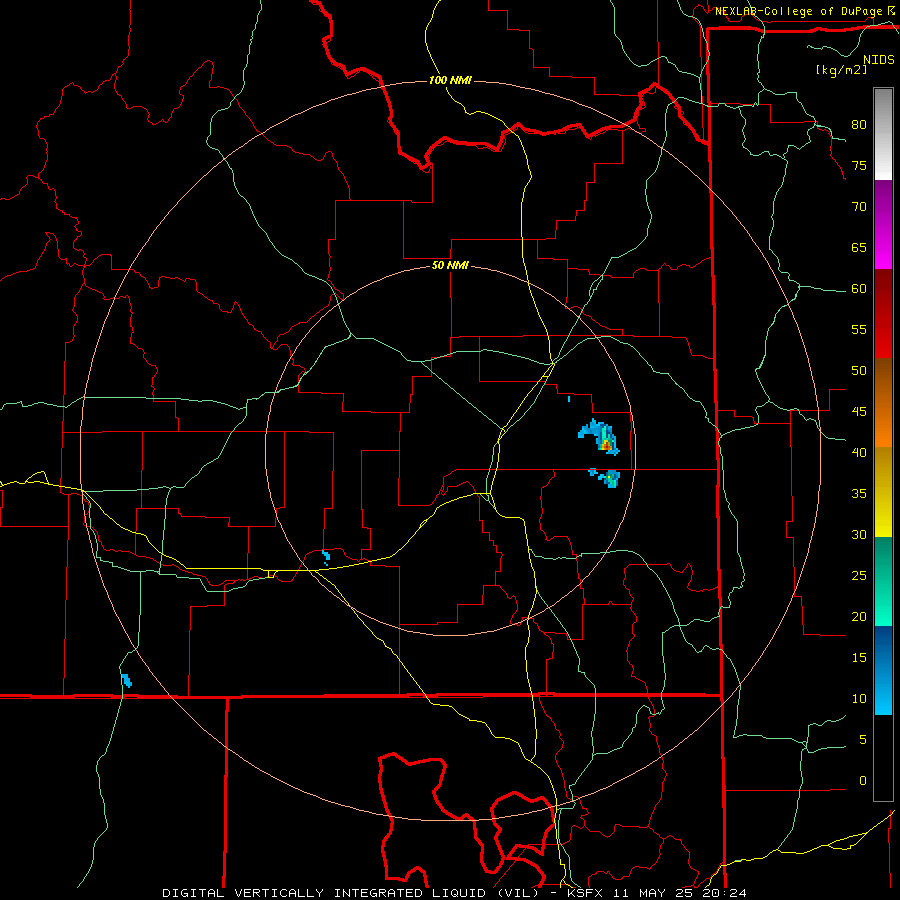Image resolution: width=900 pixels, height=900 pixels.
Task: Click the NIDS label near the legend
Action: (878, 60)
